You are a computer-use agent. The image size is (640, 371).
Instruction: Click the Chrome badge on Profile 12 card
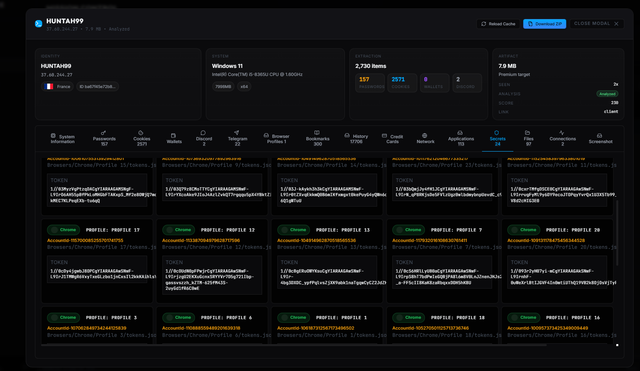click(178, 230)
